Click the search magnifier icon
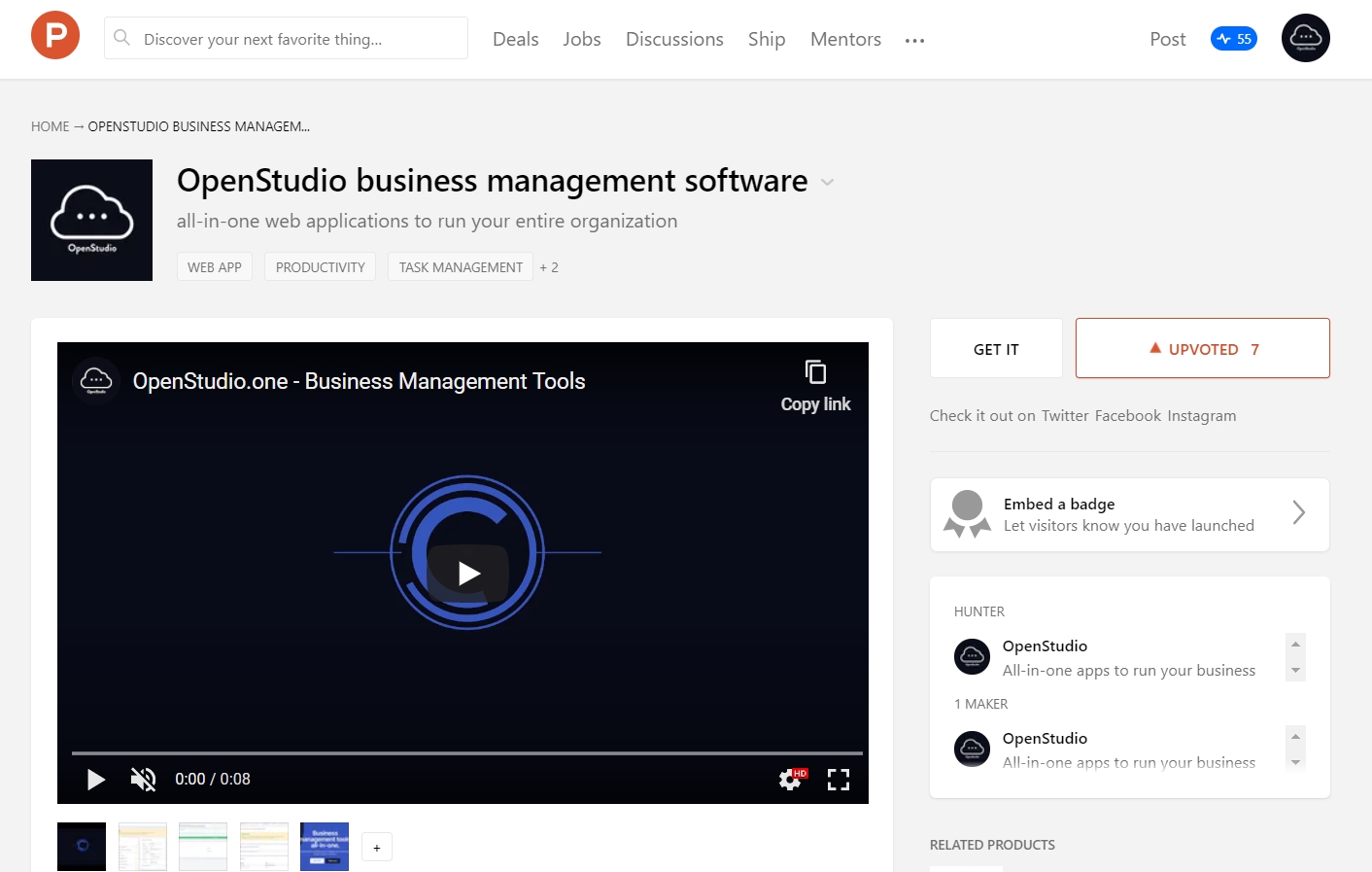The width and height of the screenshot is (1372, 872). (x=121, y=38)
